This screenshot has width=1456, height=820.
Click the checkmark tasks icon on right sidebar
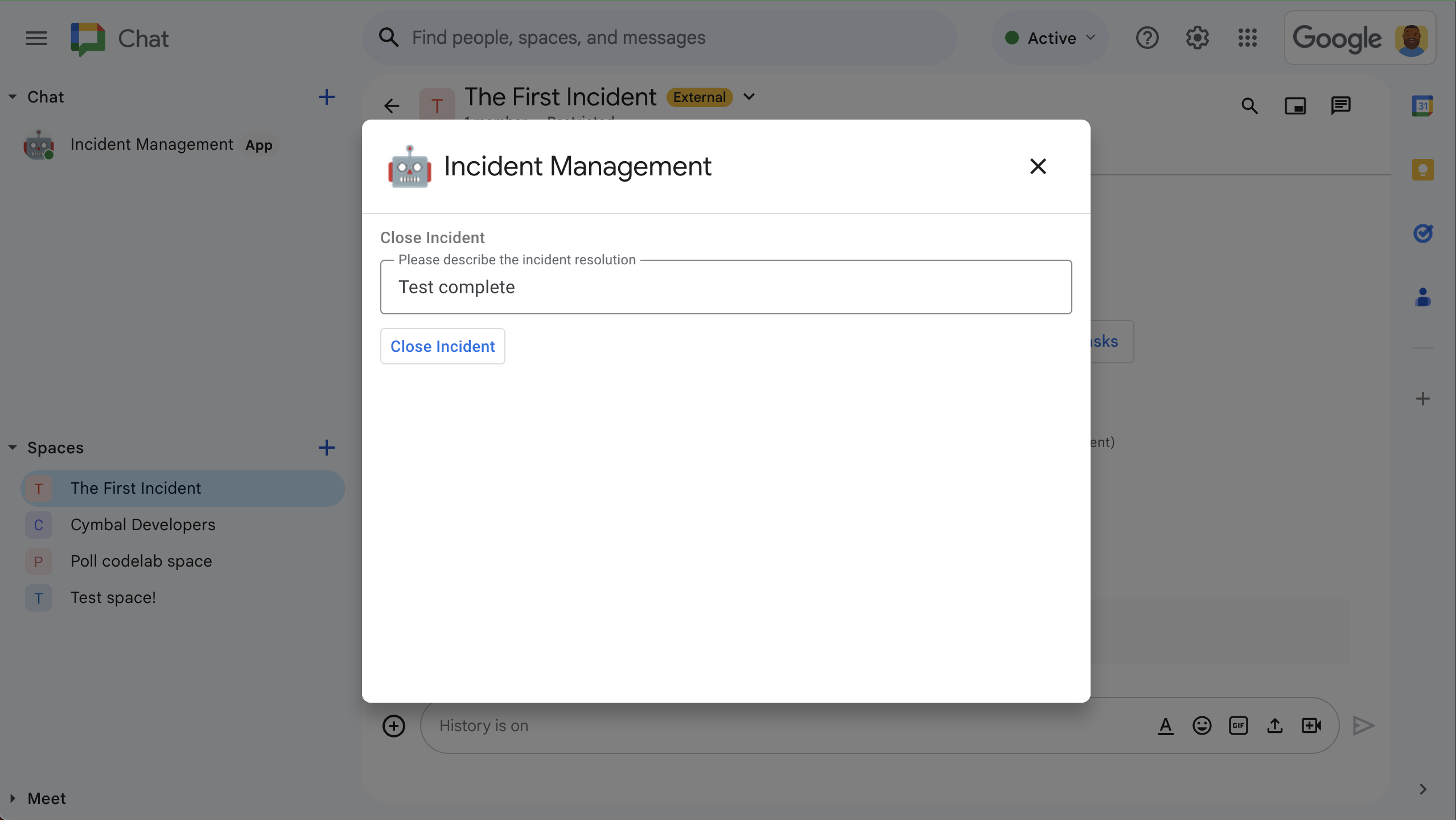[x=1422, y=232]
